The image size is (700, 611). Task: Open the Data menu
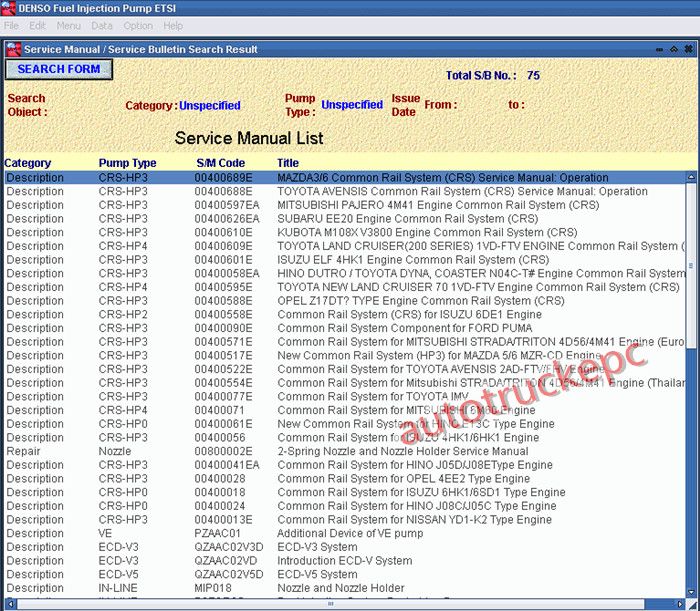[x=102, y=26]
